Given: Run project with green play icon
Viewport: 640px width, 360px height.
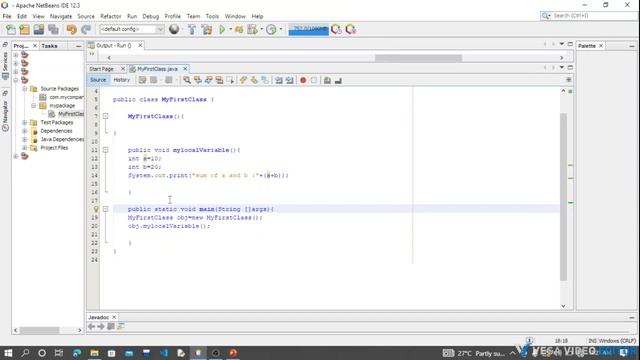Looking at the screenshot, I should click(x=222, y=29).
